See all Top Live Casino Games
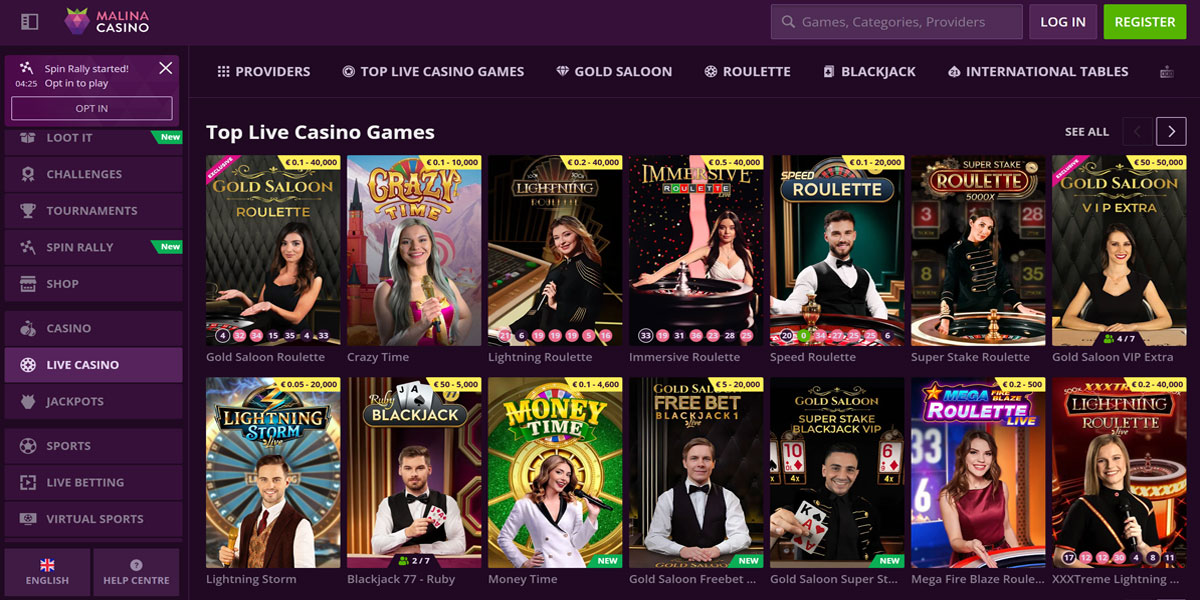This screenshot has width=1200, height=600. click(x=1087, y=132)
